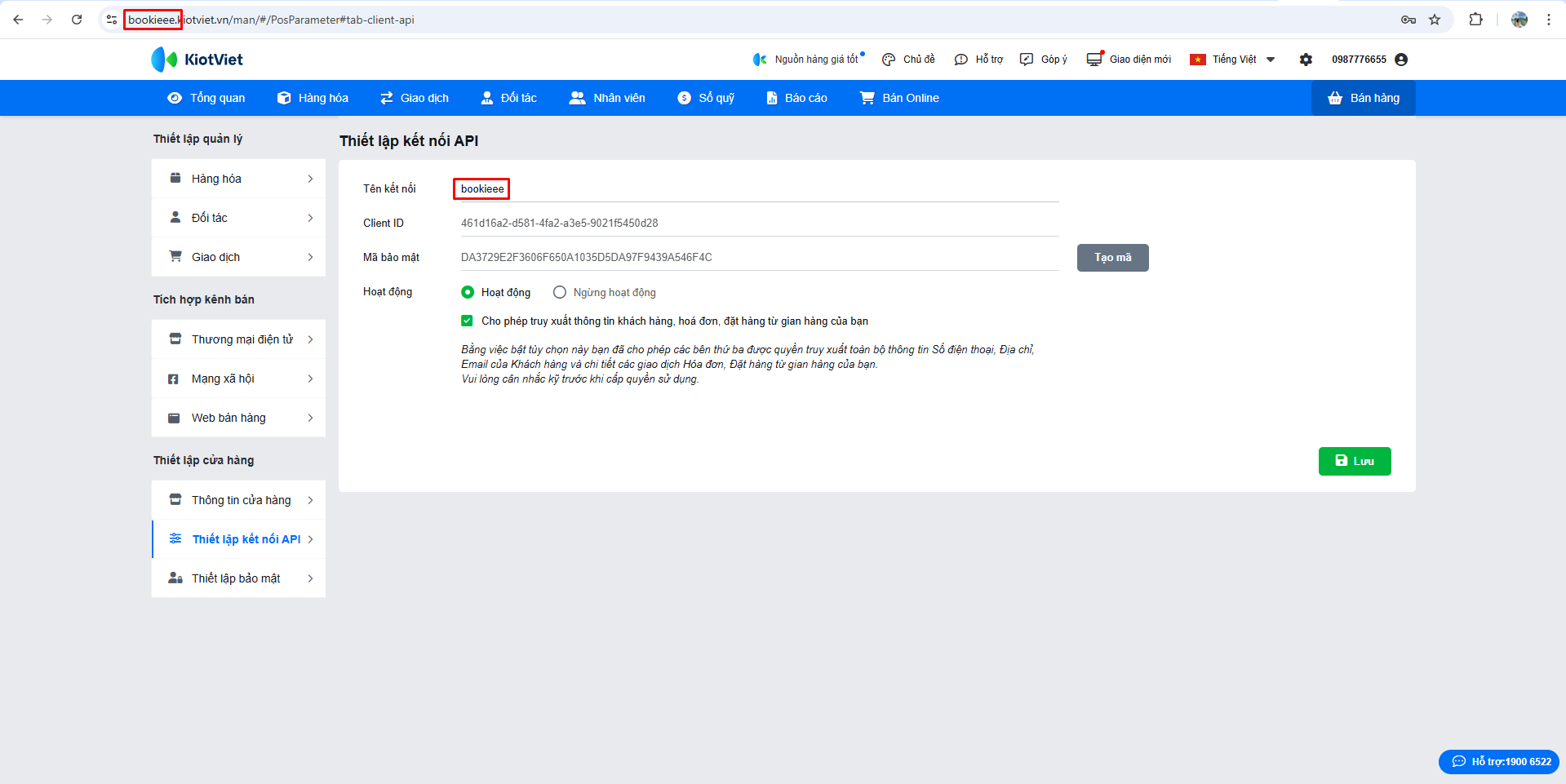Click the user account avatar icon
Viewport: 1566px width, 784px height.
coord(1401,60)
